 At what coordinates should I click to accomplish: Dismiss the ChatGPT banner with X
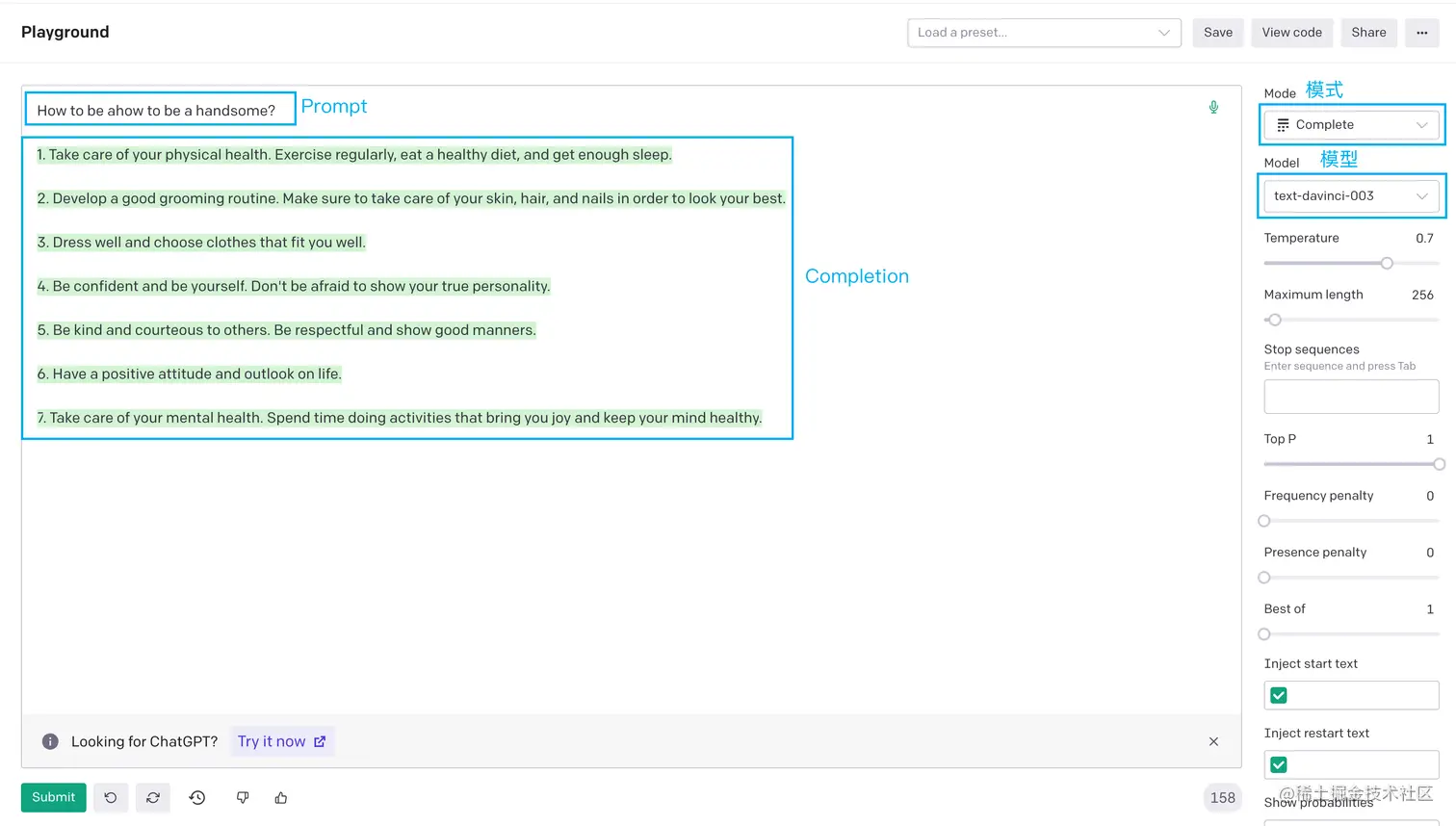coord(1213,741)
